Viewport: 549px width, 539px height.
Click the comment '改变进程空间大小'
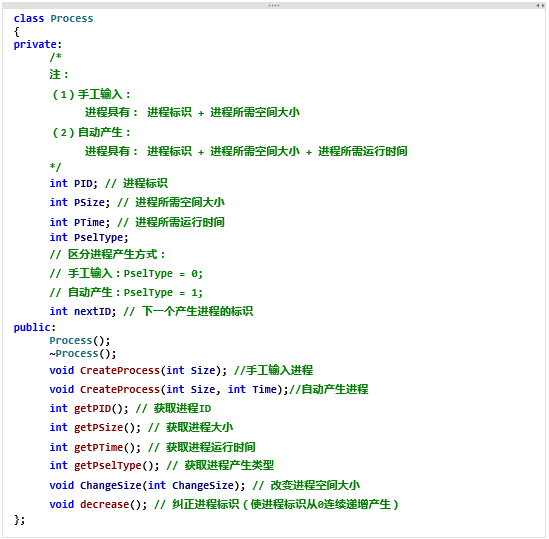pos(315,485)
